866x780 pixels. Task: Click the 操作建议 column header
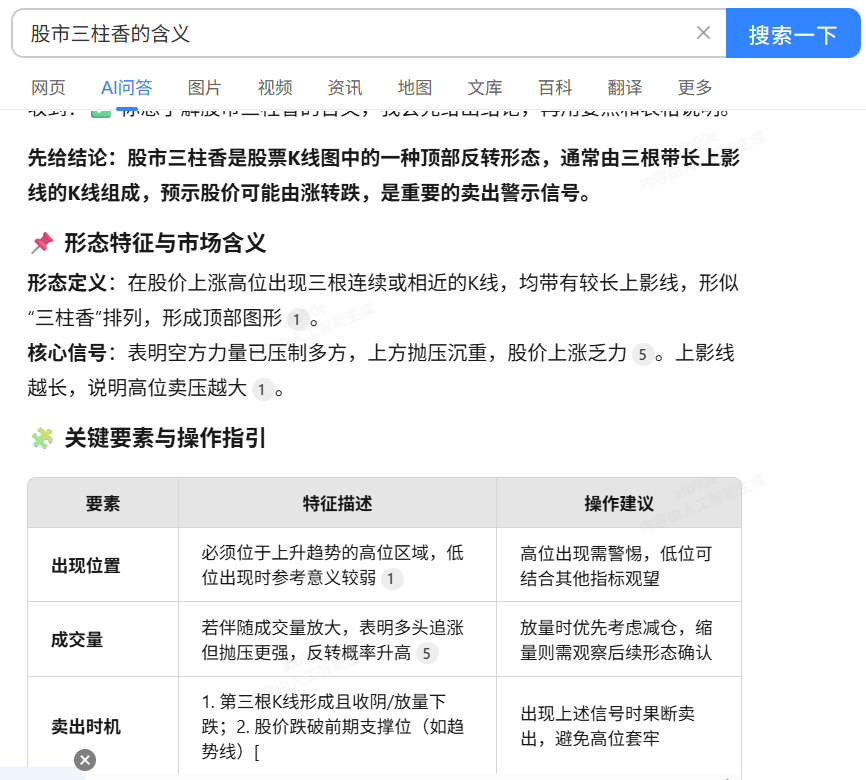click(x=619, y=503)
